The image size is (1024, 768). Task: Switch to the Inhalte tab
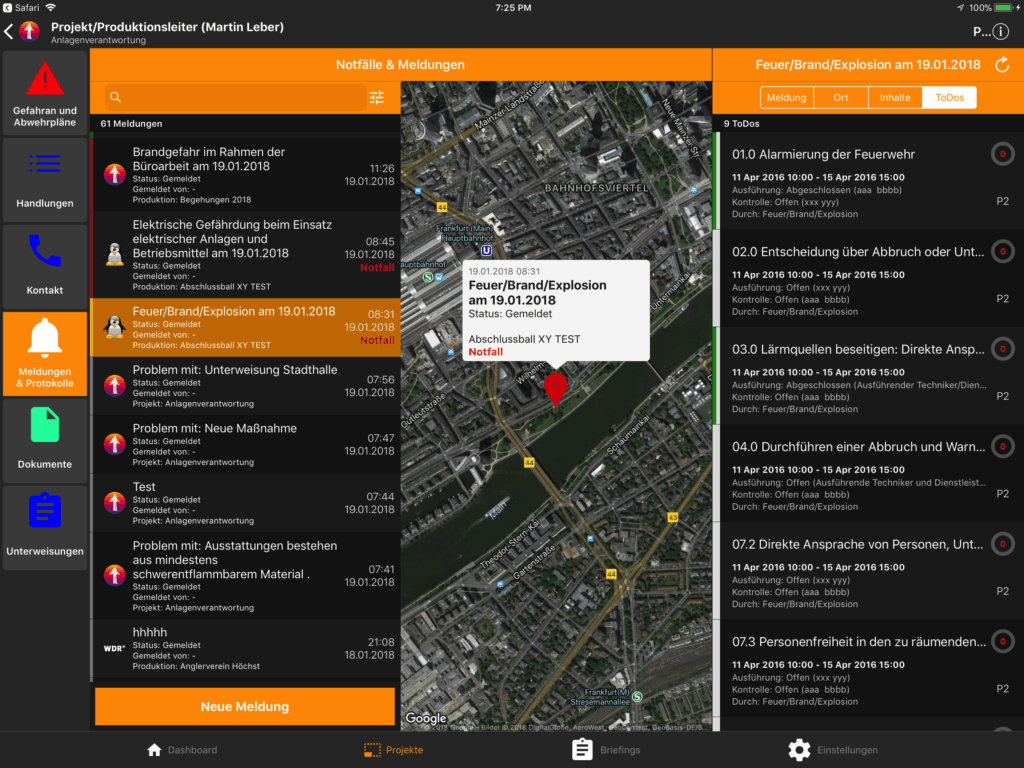(895, 97)
